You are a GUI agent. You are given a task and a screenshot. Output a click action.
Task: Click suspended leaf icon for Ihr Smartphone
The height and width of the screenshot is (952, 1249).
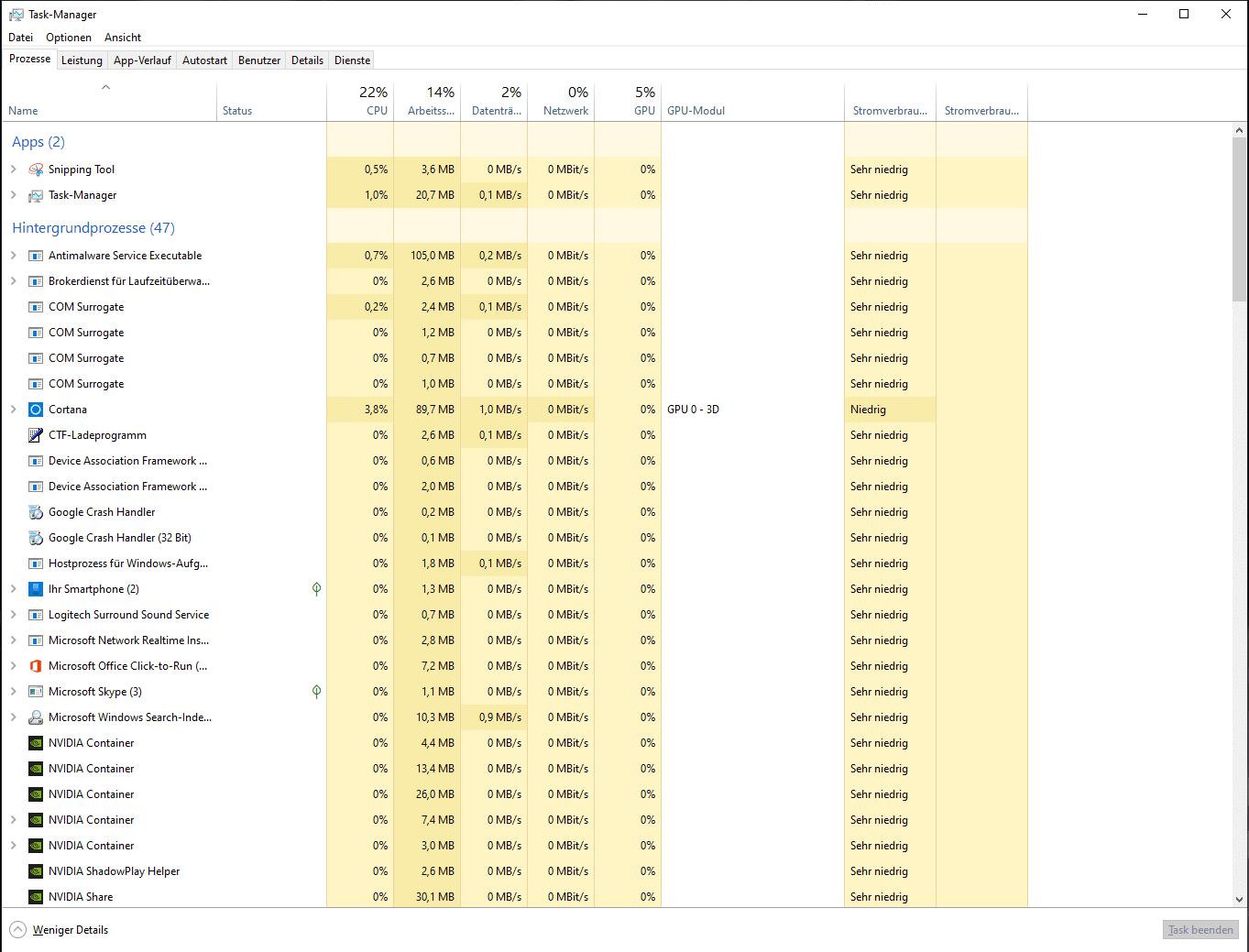(316, 589)
